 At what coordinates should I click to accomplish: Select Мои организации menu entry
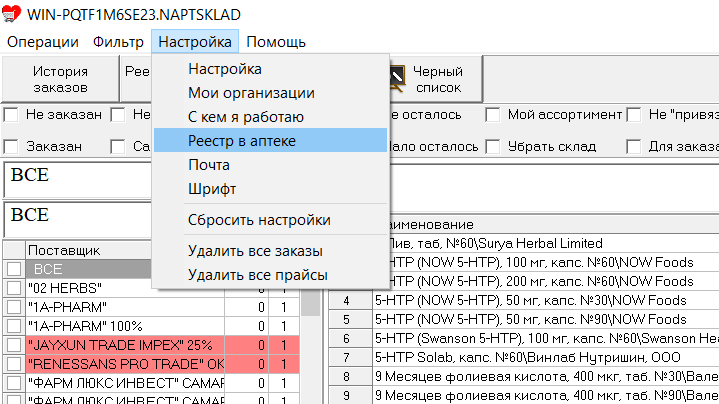click(271, 93)
